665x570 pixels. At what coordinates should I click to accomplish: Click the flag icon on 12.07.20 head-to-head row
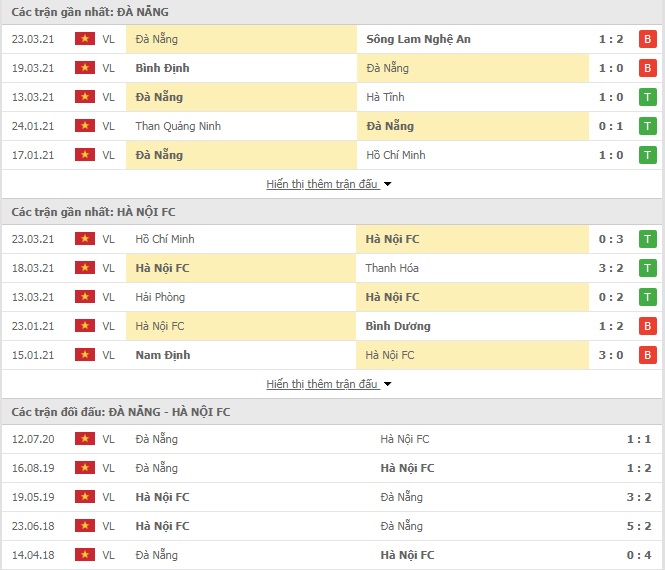(x=85, y=439)
